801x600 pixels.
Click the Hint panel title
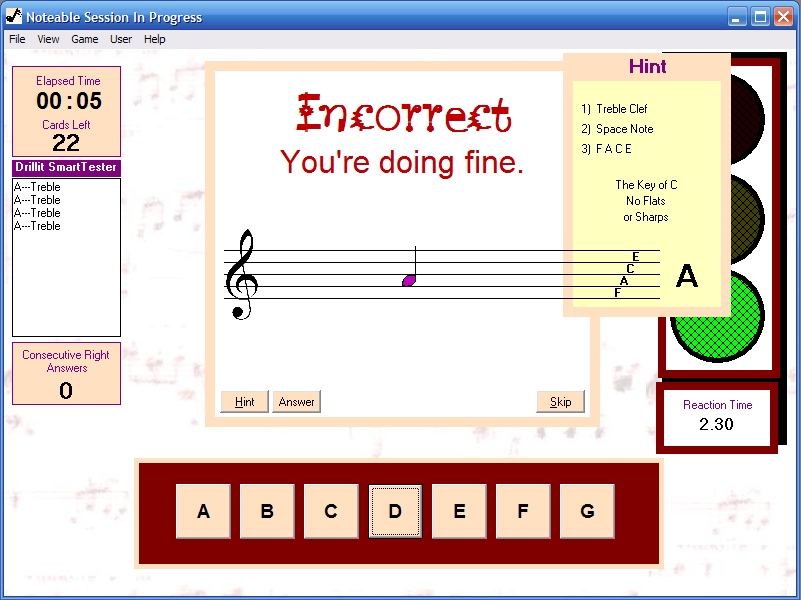click(647, 66)
